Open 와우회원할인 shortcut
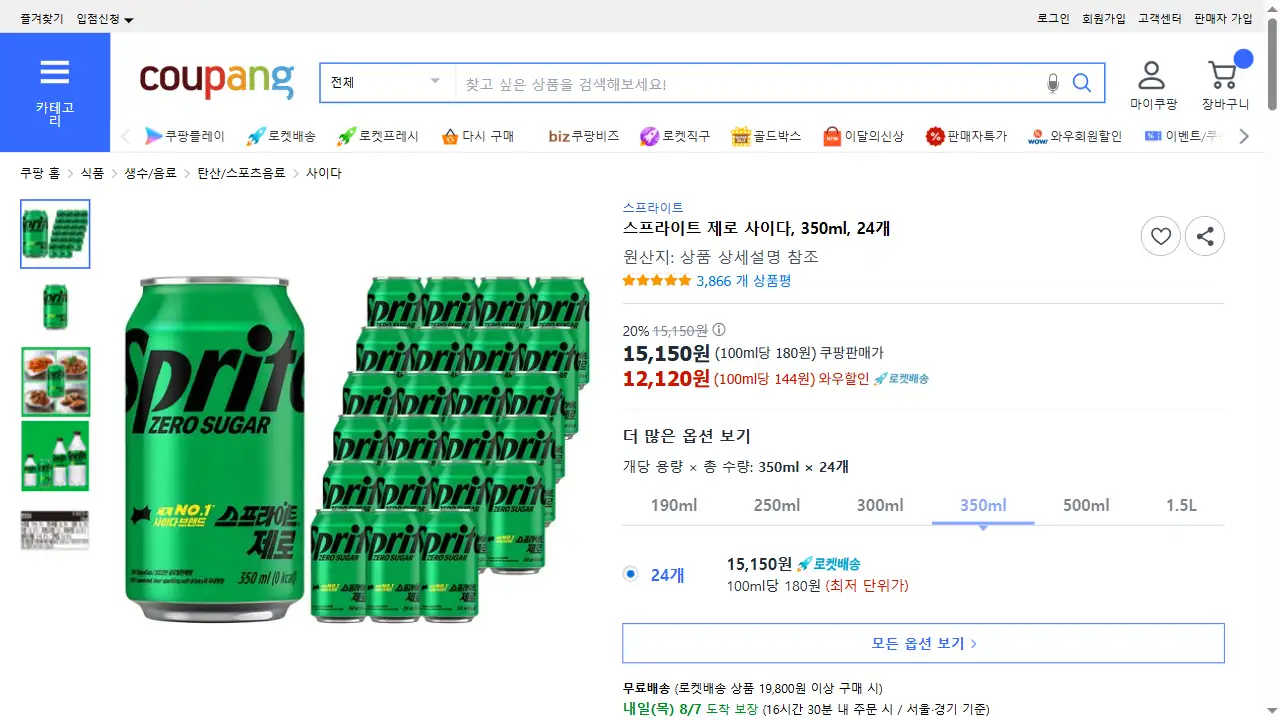 pyautogui.click(x=1075, y=136)
